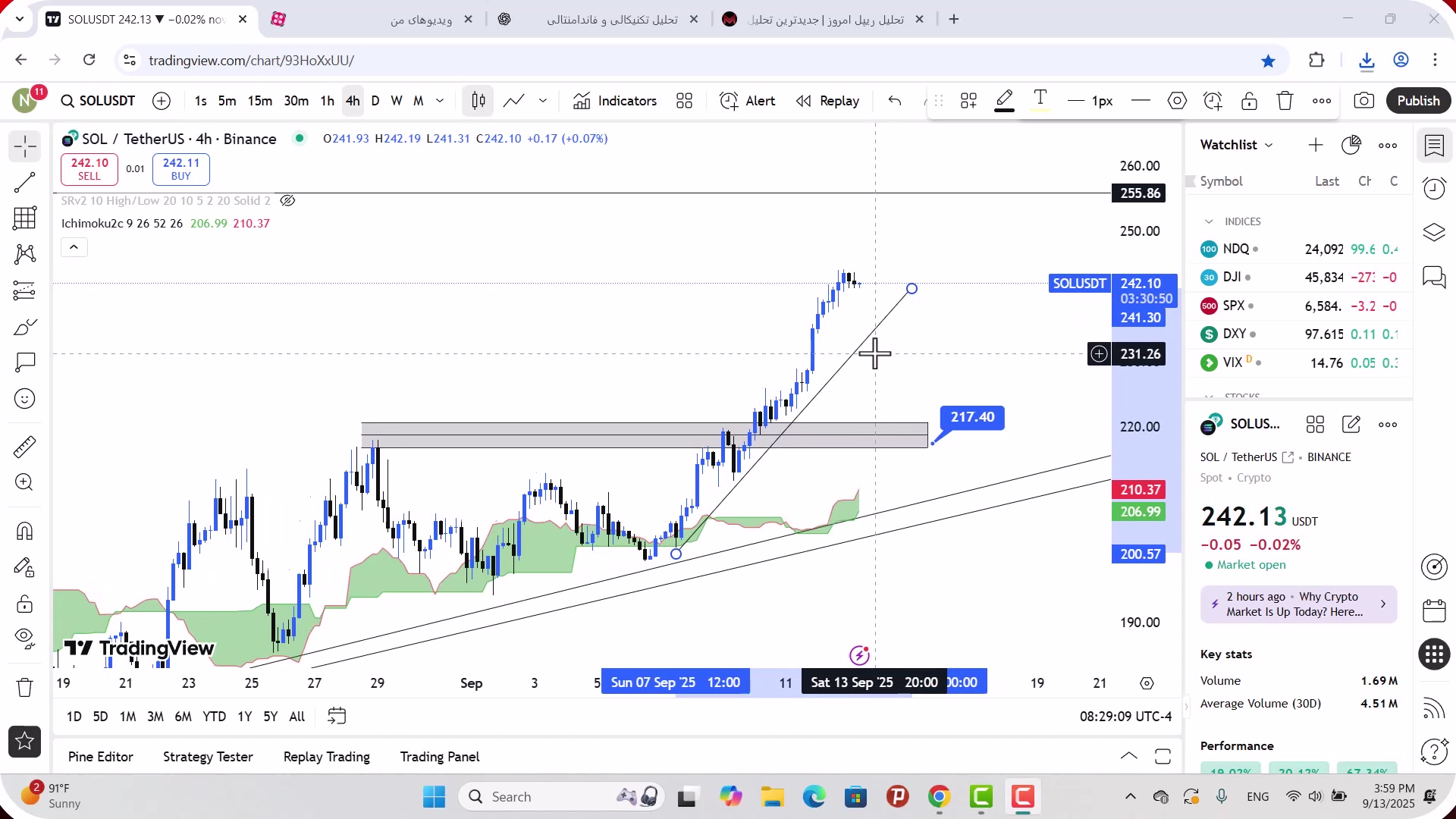Open the Strategy Tester tab
The image size is (1456, 819).
[x=208, y=757]
